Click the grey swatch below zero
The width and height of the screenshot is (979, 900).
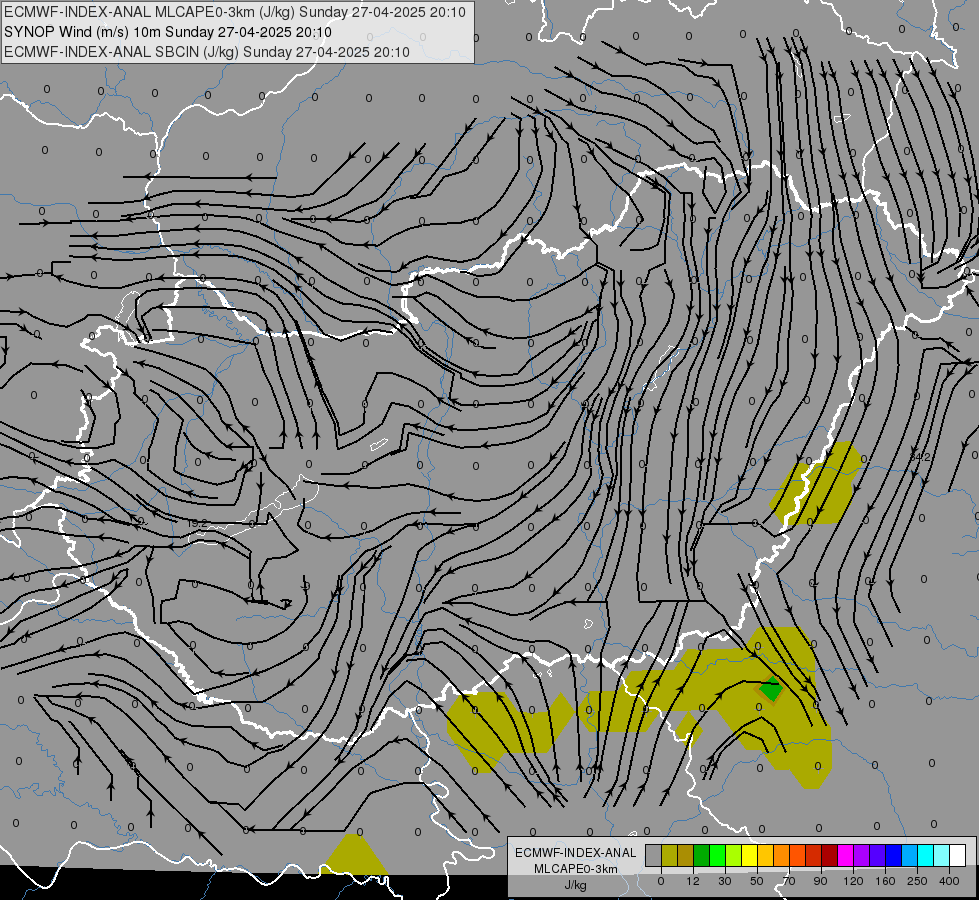coord(654,855)
